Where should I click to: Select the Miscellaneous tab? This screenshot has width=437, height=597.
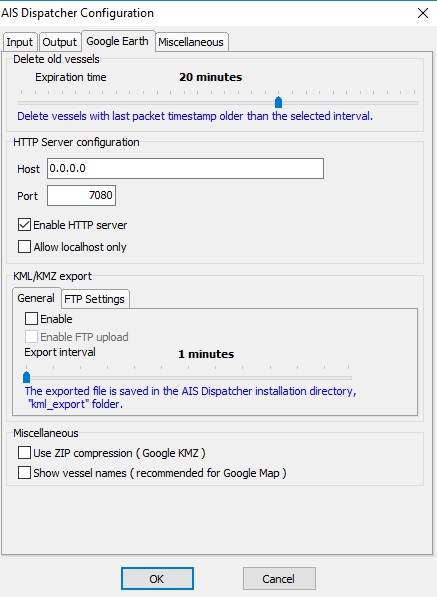191,42
